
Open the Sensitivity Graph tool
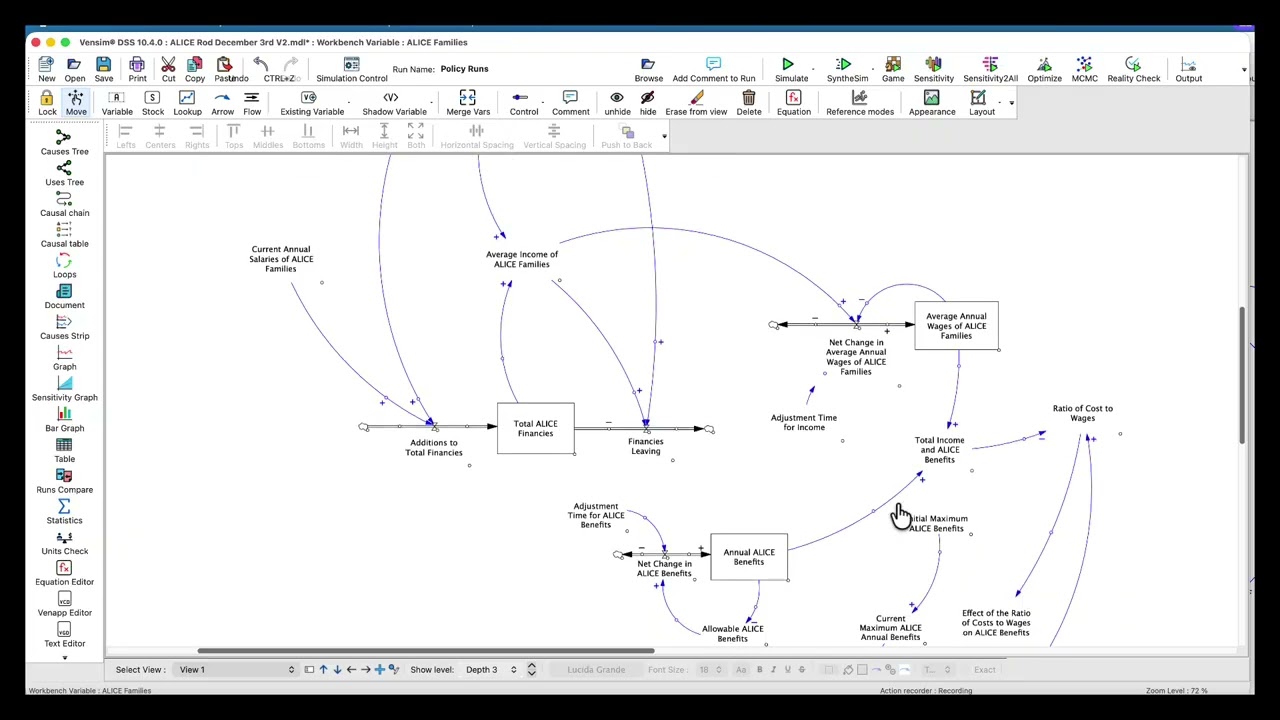[x=64, y=388]
